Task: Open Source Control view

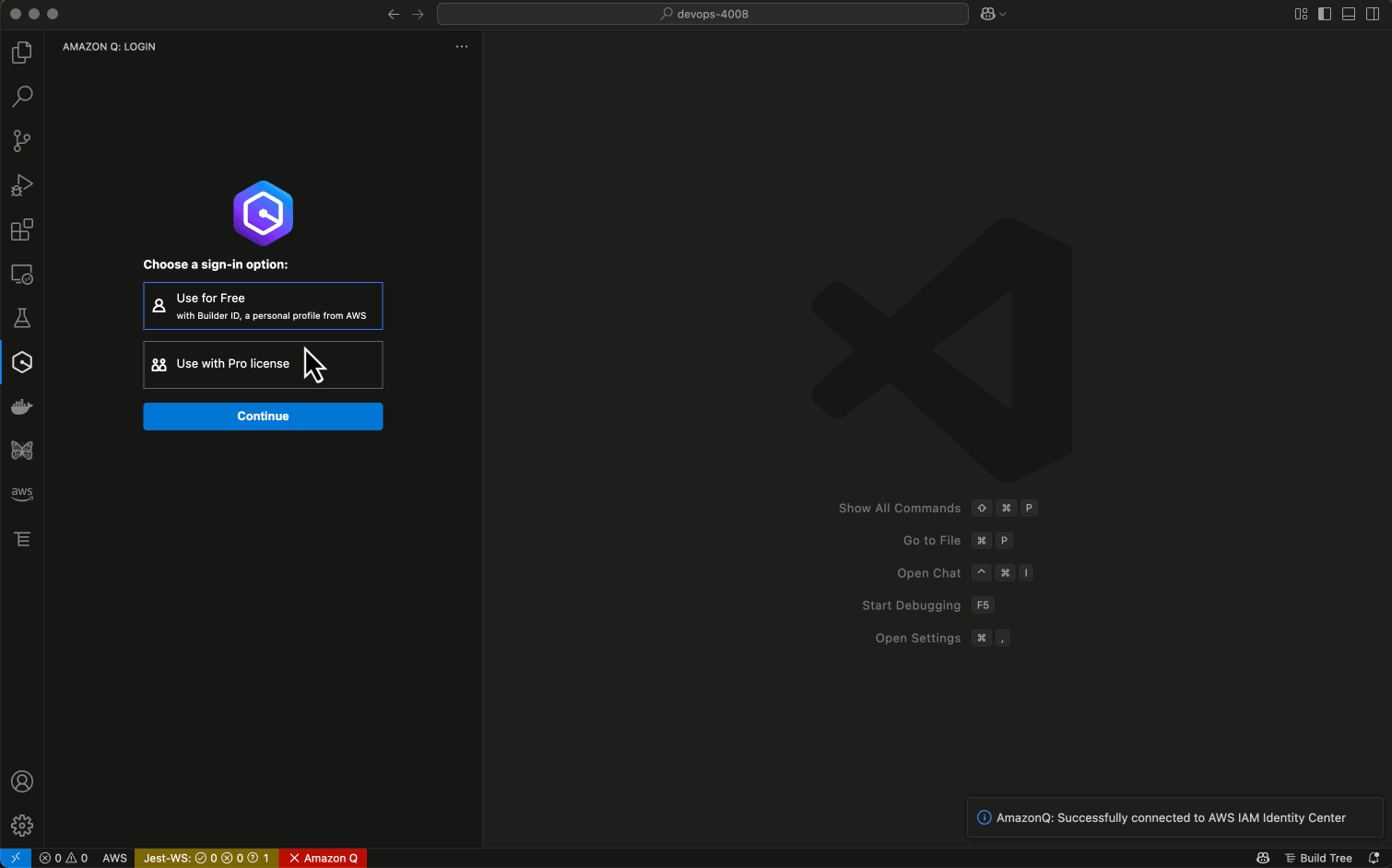Action: coord(22,141)
